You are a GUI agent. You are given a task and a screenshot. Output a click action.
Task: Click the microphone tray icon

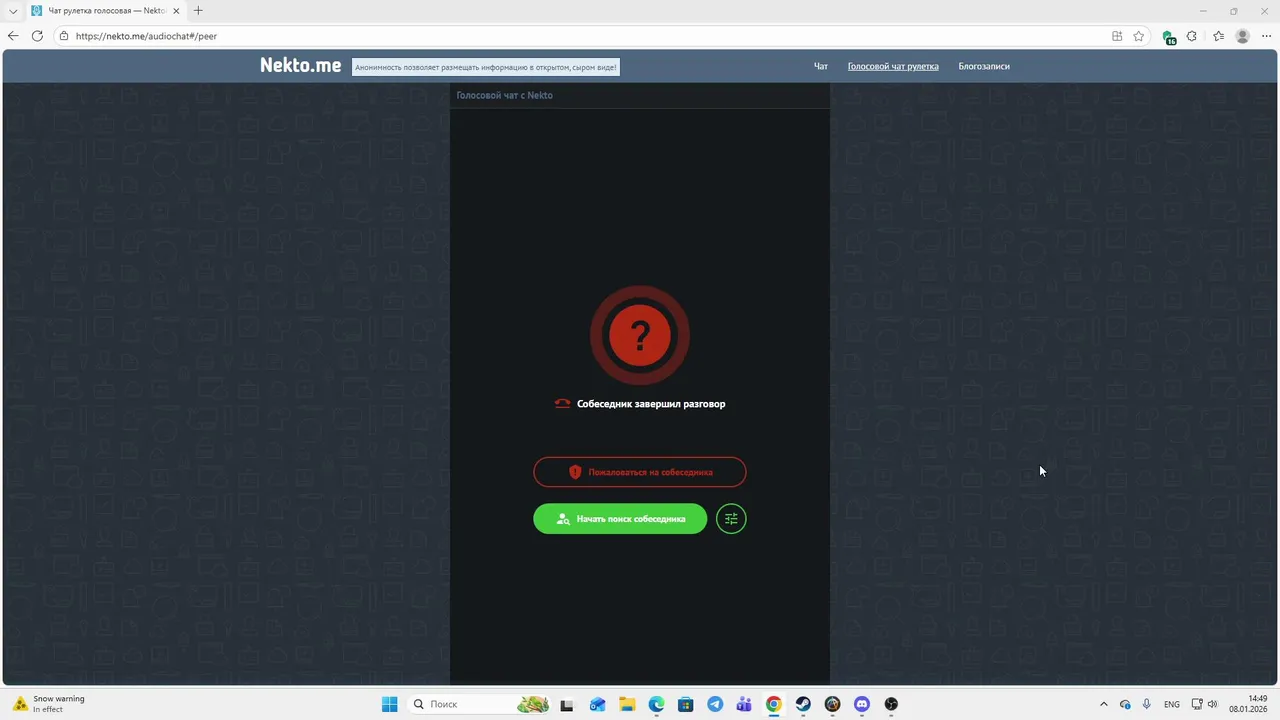1146,704
